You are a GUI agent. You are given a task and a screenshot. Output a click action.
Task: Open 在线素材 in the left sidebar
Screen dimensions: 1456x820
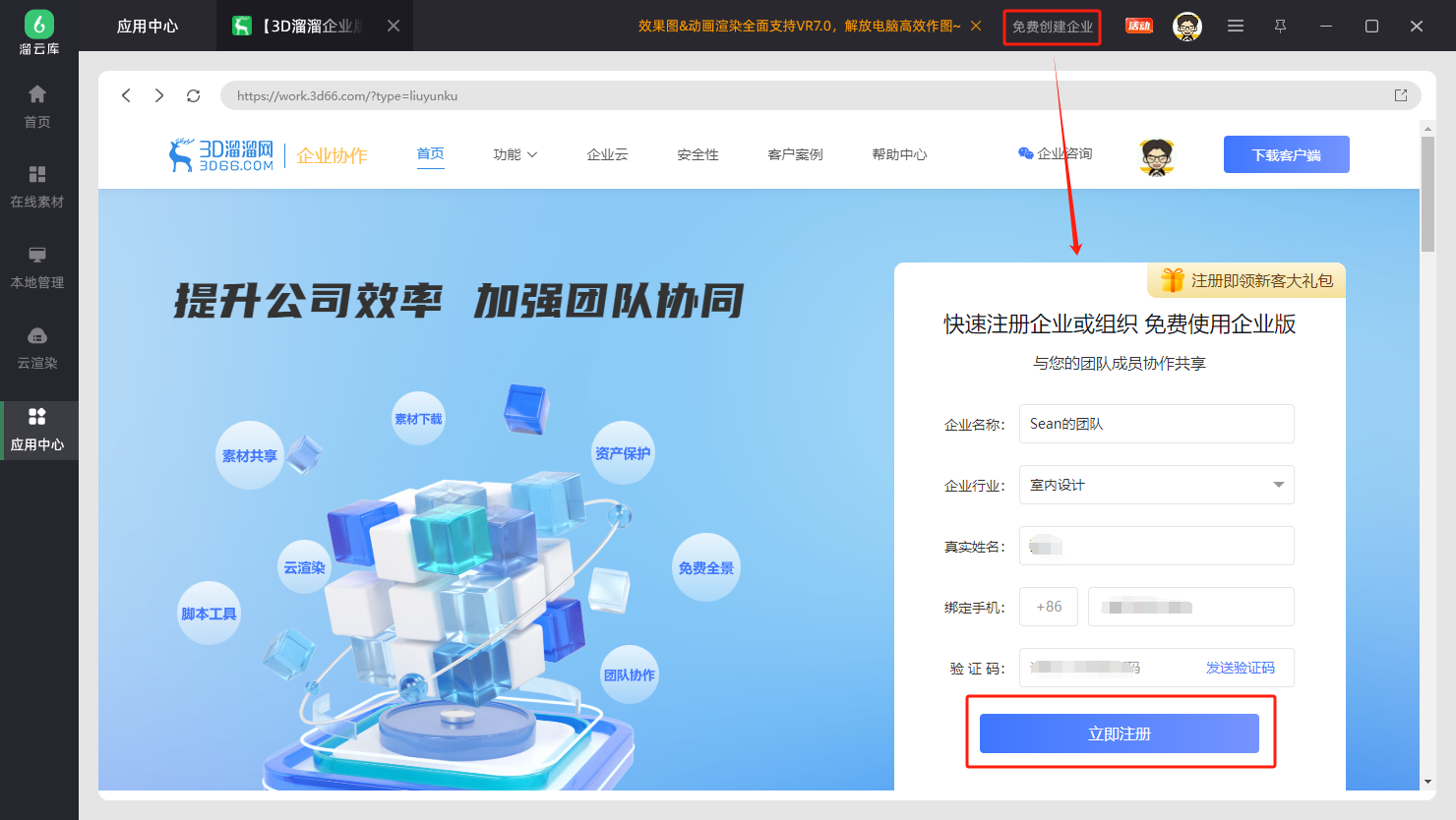[37, 186]
